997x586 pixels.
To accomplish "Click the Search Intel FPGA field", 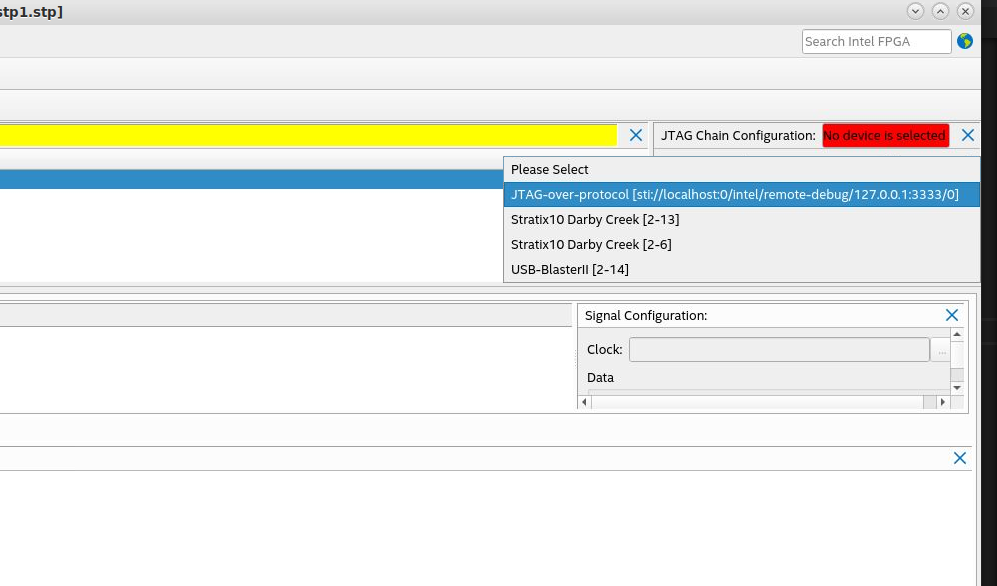I will [876, 41].
